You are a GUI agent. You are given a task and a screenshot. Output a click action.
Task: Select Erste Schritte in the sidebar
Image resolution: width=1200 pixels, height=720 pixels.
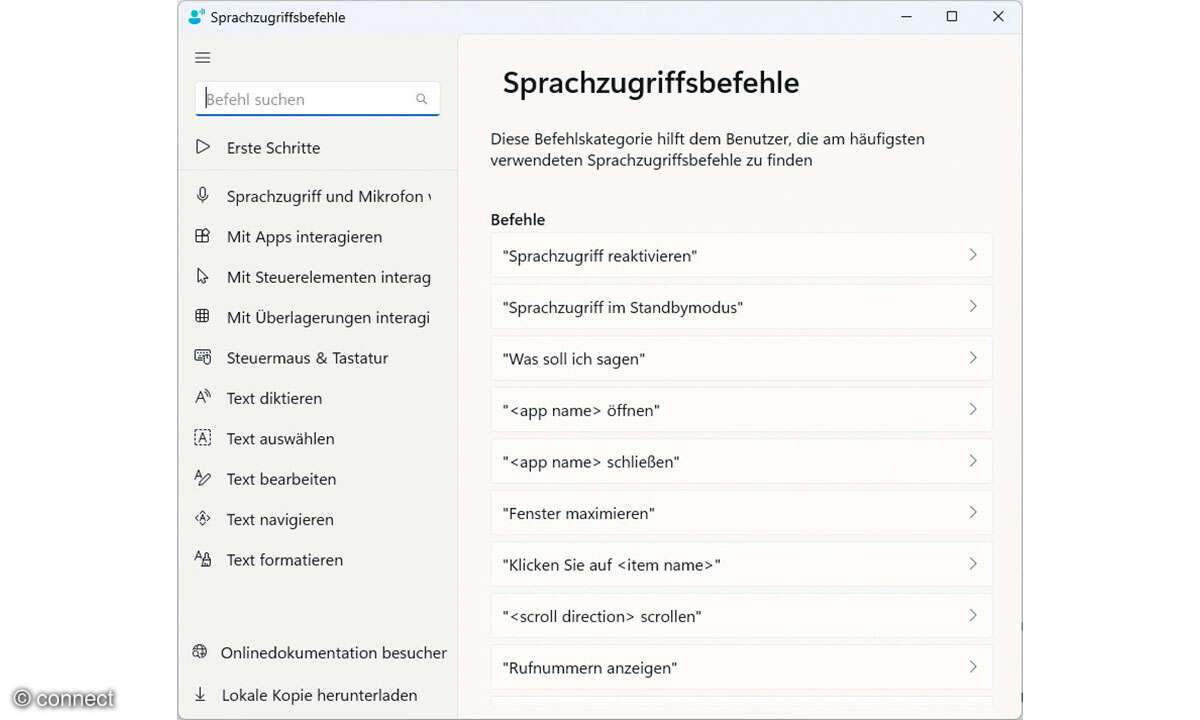click(272, 147)
